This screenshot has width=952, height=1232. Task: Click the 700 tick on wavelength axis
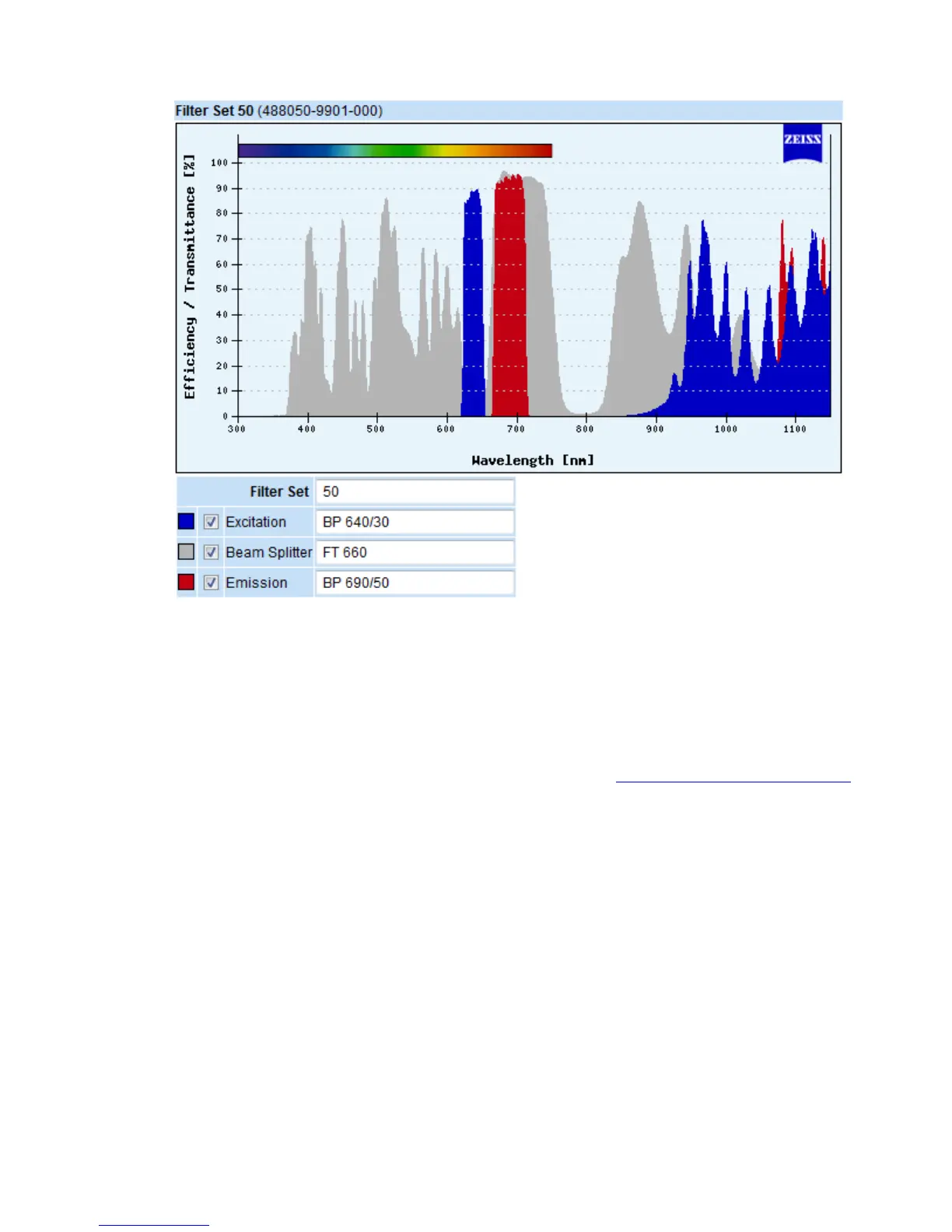pos(516,429)
